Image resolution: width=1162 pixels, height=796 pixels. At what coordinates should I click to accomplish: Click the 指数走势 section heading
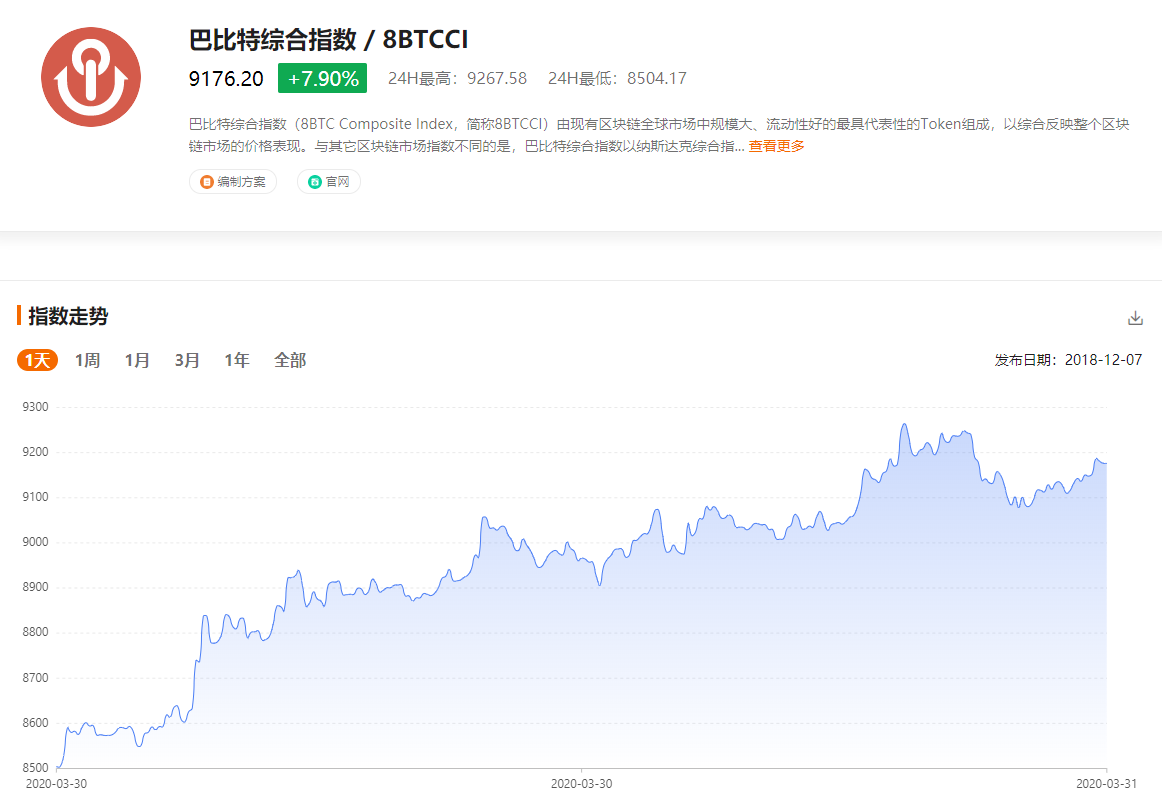pyautogui.click(x=68, y=316)
